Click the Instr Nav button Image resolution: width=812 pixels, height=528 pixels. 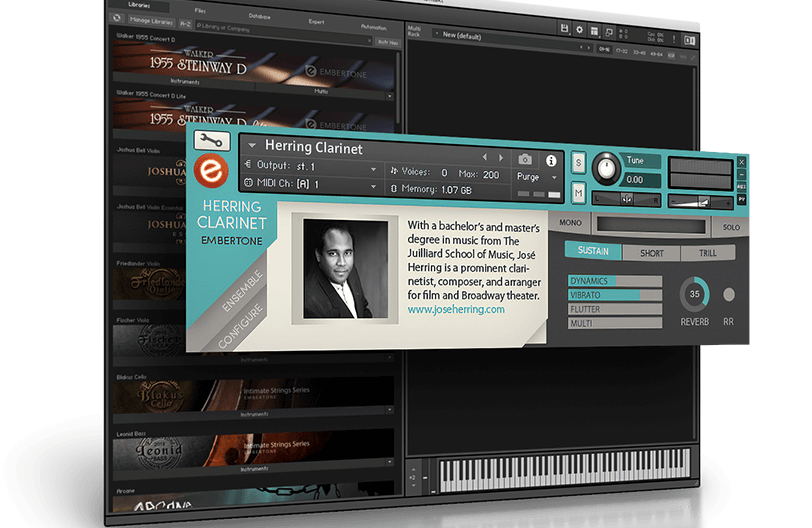click(x=388, y=42)
